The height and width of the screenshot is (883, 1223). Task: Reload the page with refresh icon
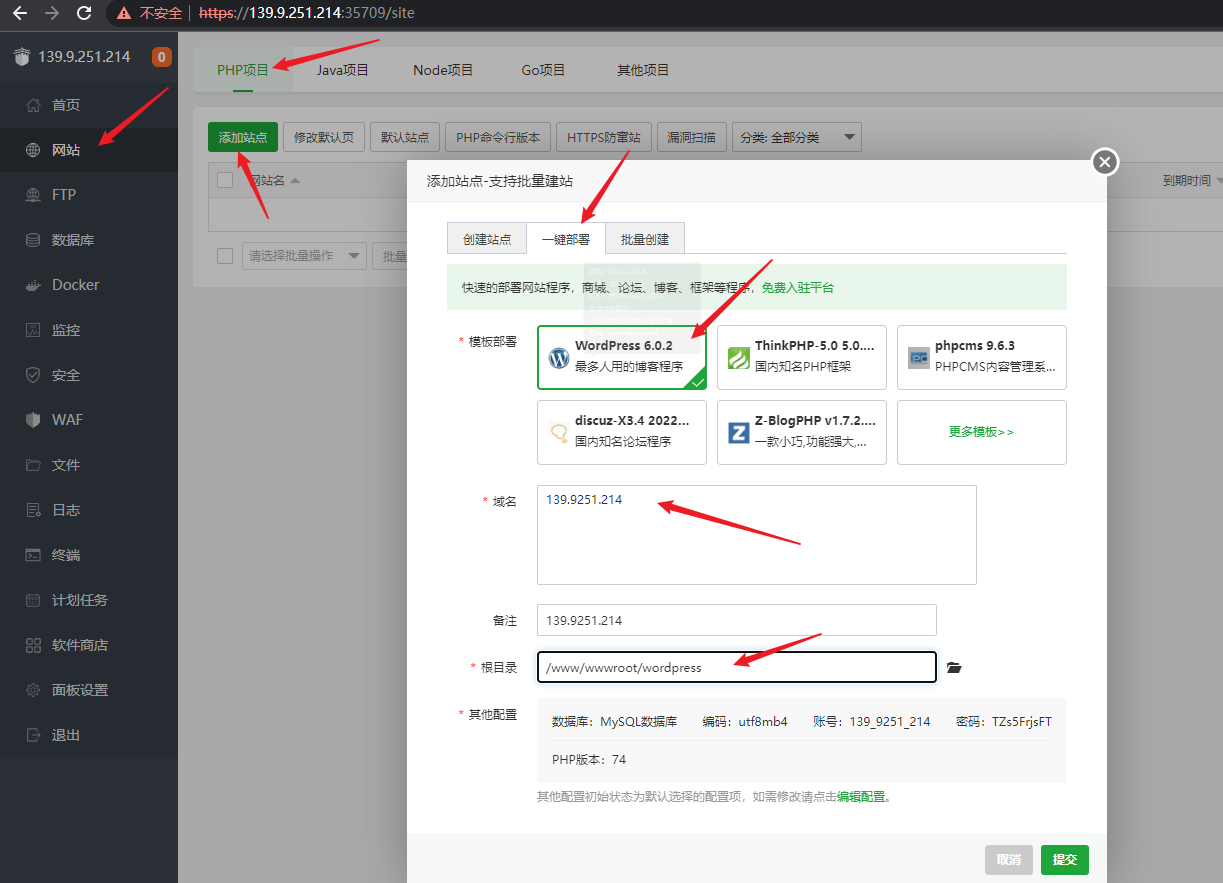pyautogui.click(x=84, y=13)
